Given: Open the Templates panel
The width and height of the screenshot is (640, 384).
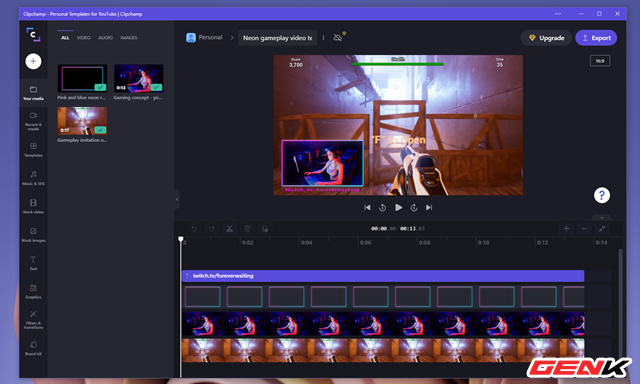Looking at the screenshot, I should 33,150.
